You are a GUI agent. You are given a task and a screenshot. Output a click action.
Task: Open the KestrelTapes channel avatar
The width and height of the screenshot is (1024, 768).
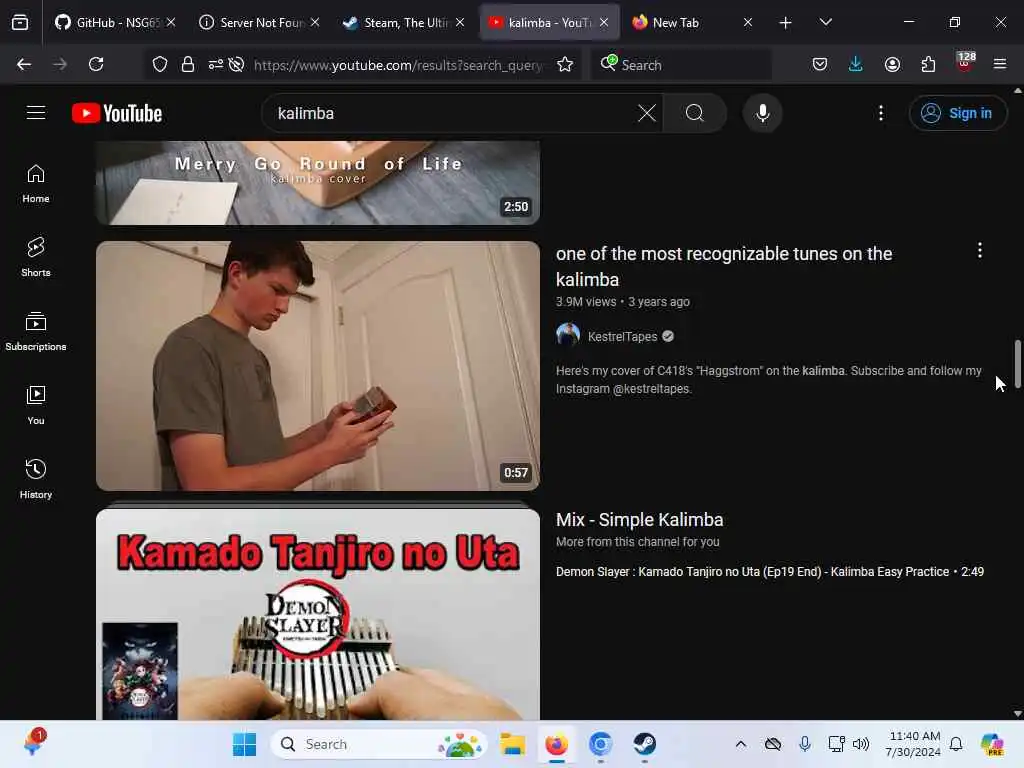click(x=568, y=336)
